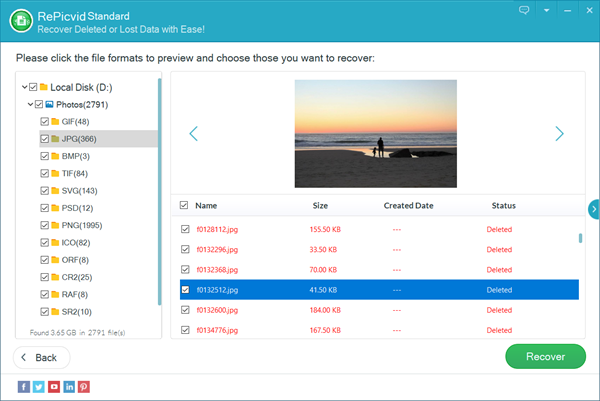Sort by Status column header
Viewport: 600px width, 401px height.
pyautogui.click(x=504, y=205)
